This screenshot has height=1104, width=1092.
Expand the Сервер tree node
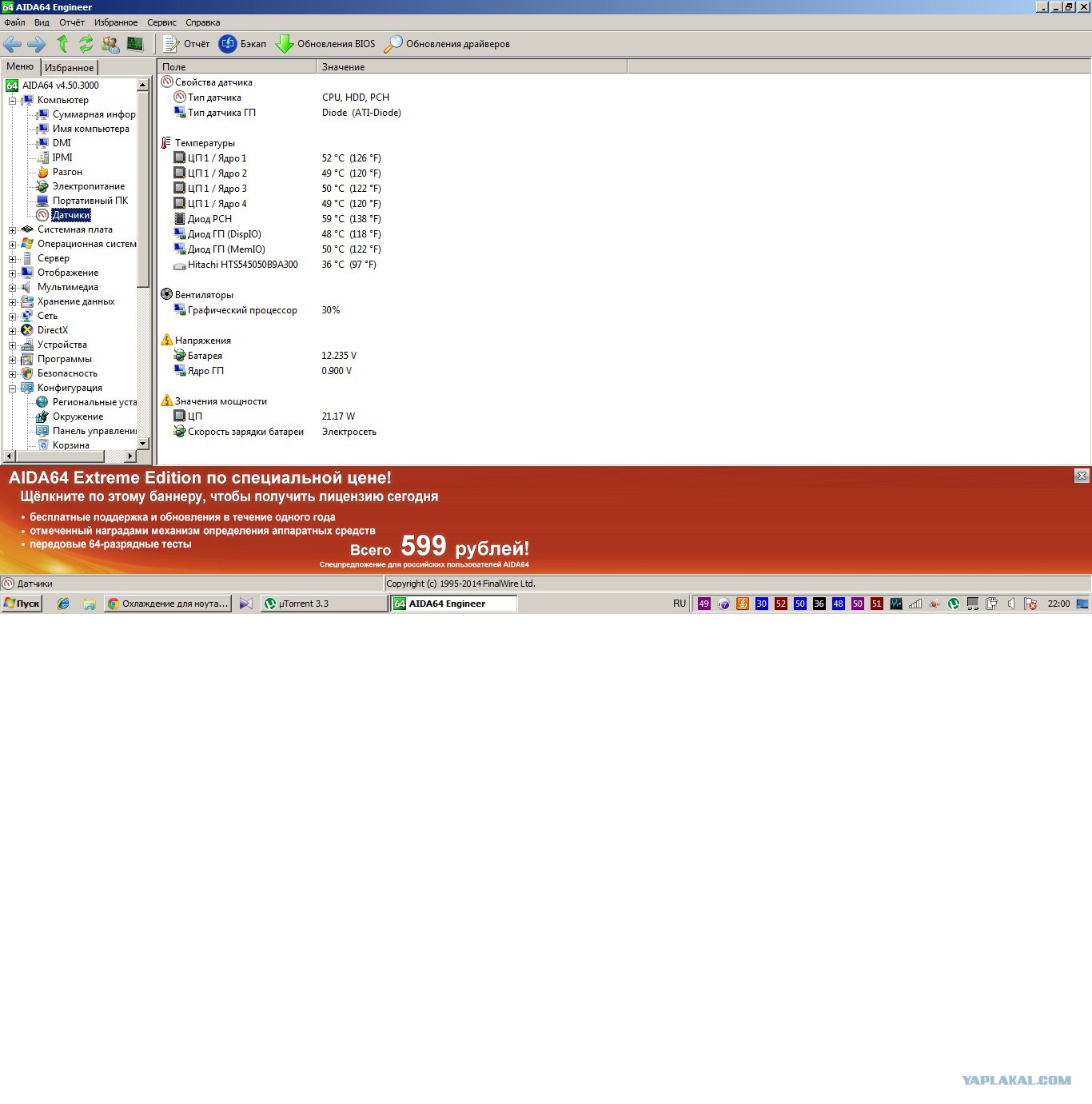[12, 259]
